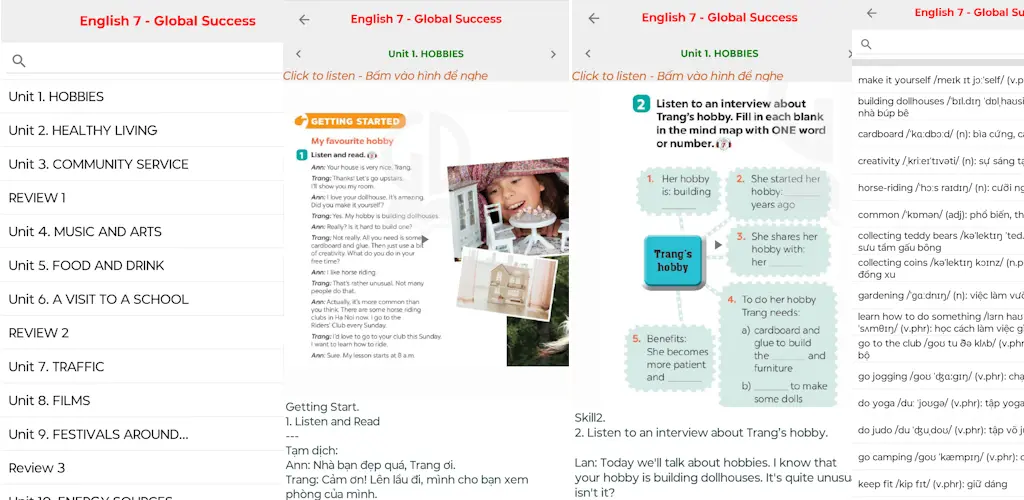1024x500 pixels.
Task: Play audio on Getting Started dollhouse image
Action: (425, 240)
